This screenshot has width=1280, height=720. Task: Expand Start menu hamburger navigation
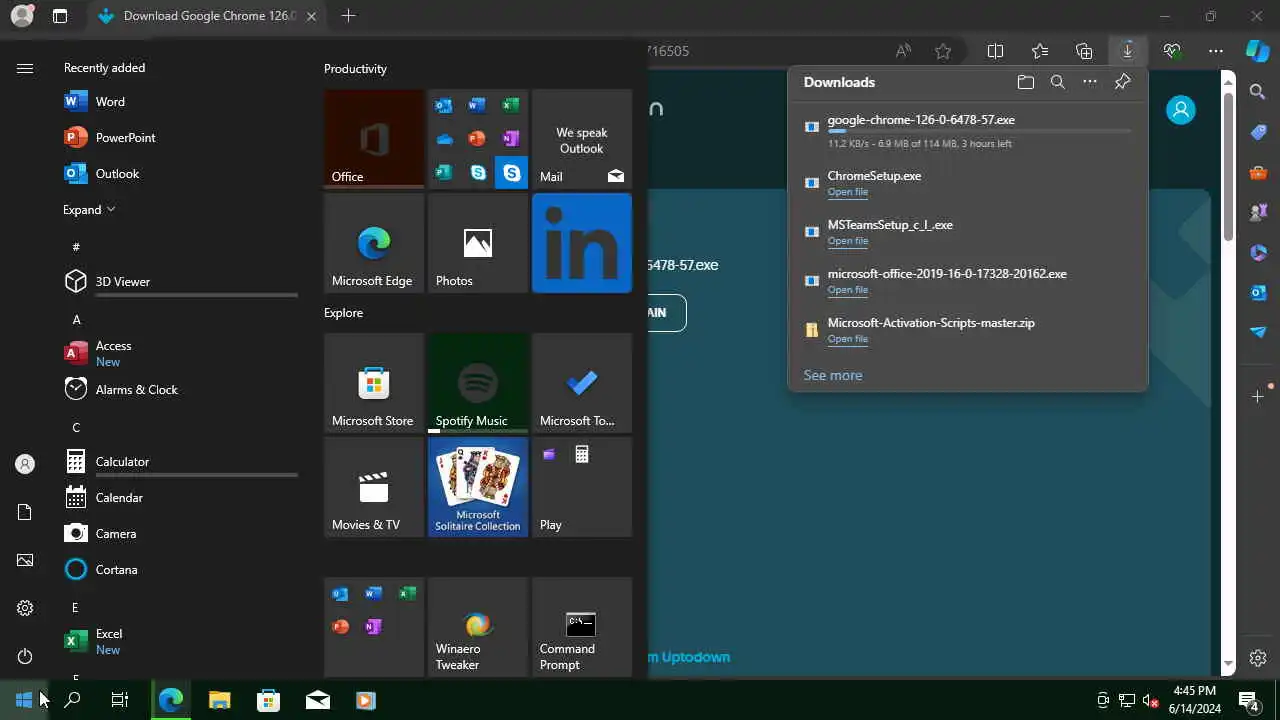[x=25, y=68]
